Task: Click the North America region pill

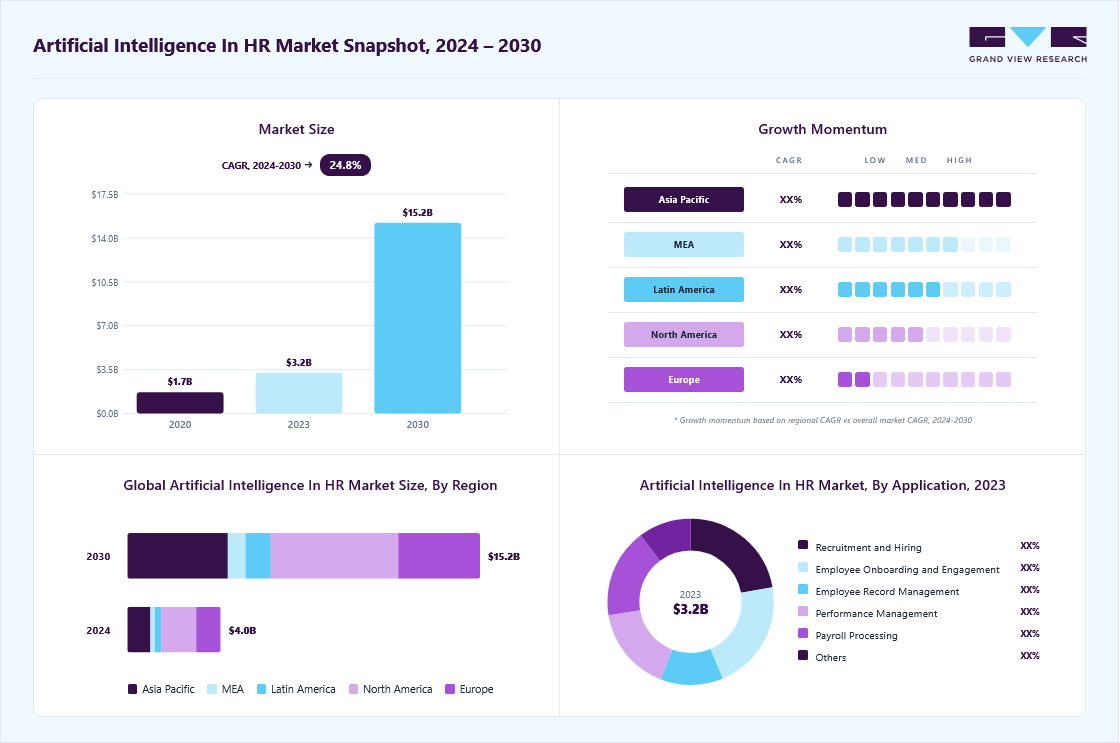Action: click(684, 334)
